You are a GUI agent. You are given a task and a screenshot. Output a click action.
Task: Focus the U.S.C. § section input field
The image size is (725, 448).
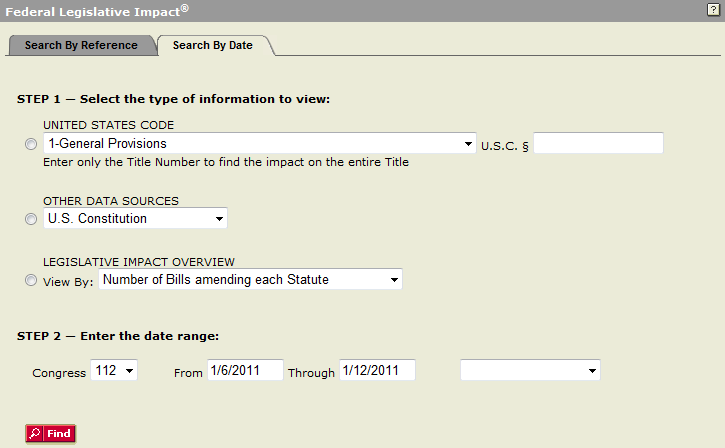pyautogui.click(x=598, y=143)
